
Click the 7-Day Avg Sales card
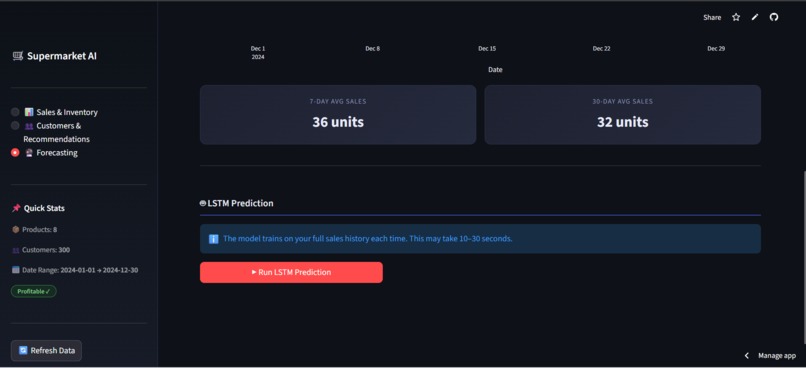338,115
